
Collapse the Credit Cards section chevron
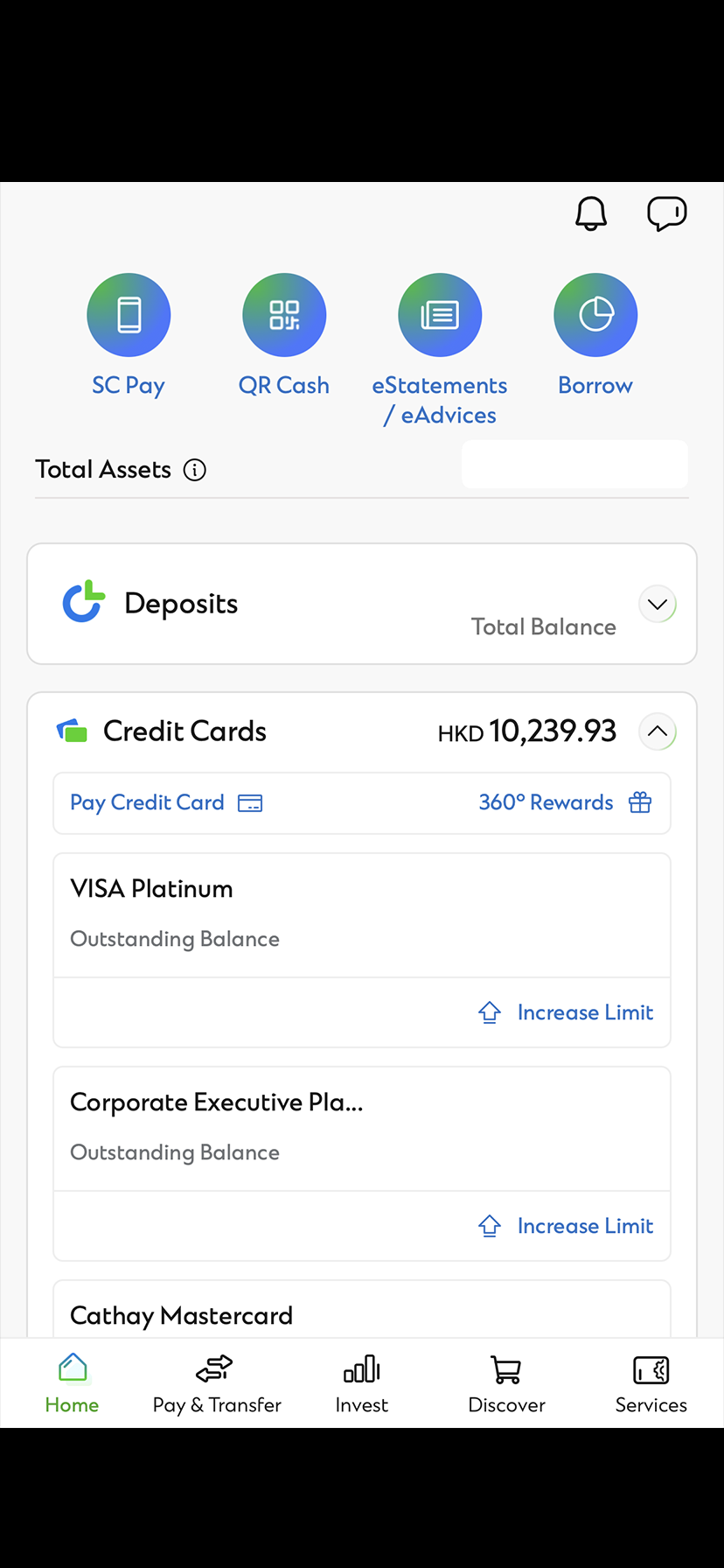click(x=658, y=731)
